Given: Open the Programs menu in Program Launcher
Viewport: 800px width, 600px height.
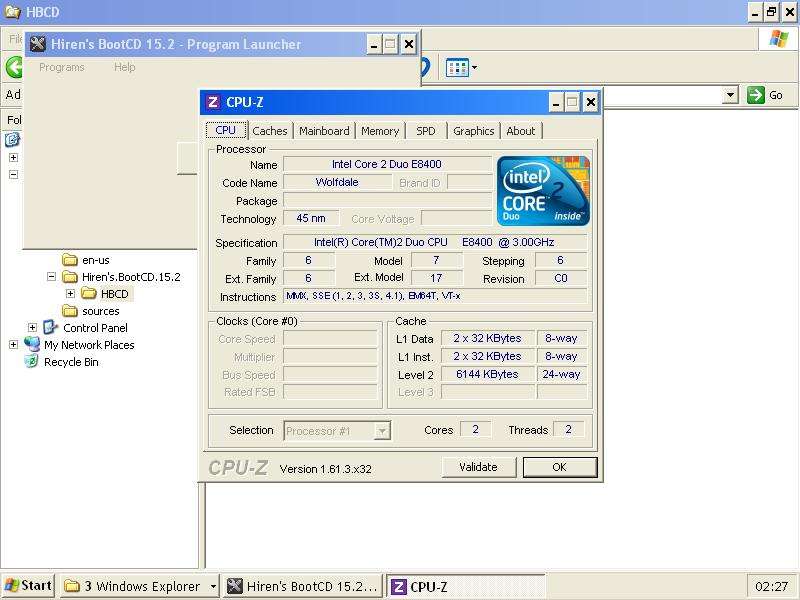Looking at the screenshot, I should (62, 67).
